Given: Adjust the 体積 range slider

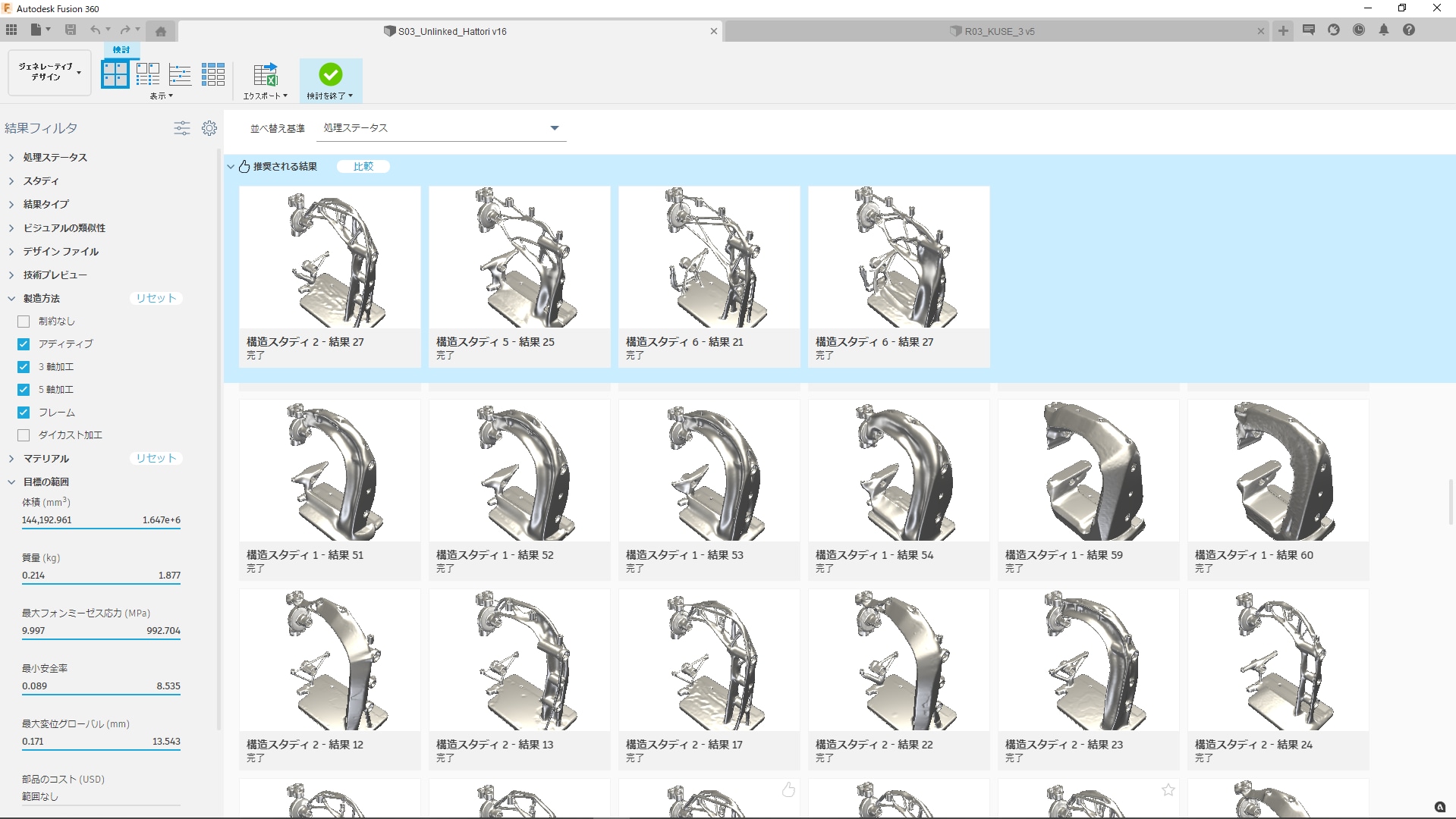Looking at the screenshot, I should (101, 529).
